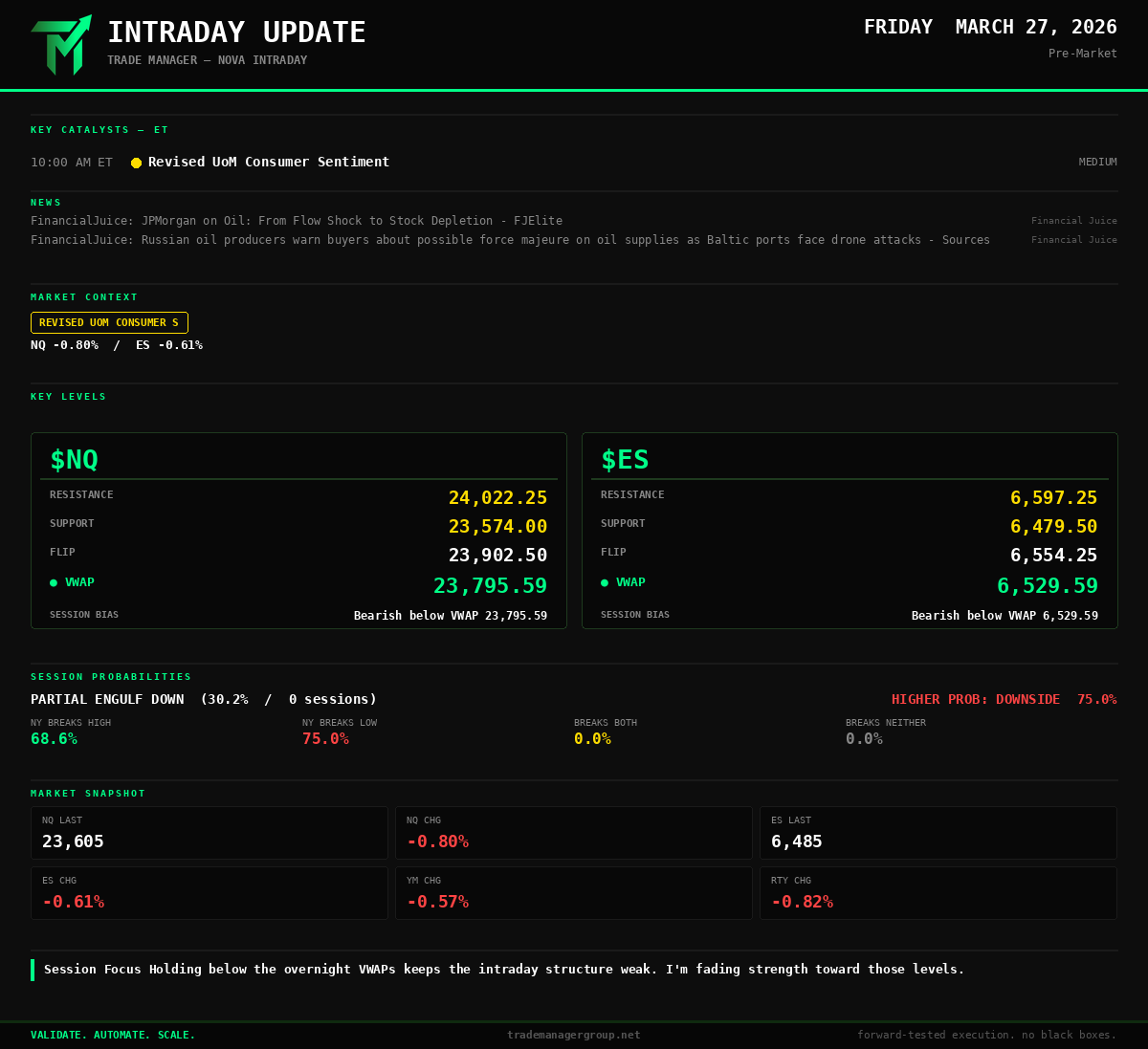This screenshot has width=1148, height=1049.
Task: Click the NY BREAKS LOW 75.0% value
Action: (325, 739)
